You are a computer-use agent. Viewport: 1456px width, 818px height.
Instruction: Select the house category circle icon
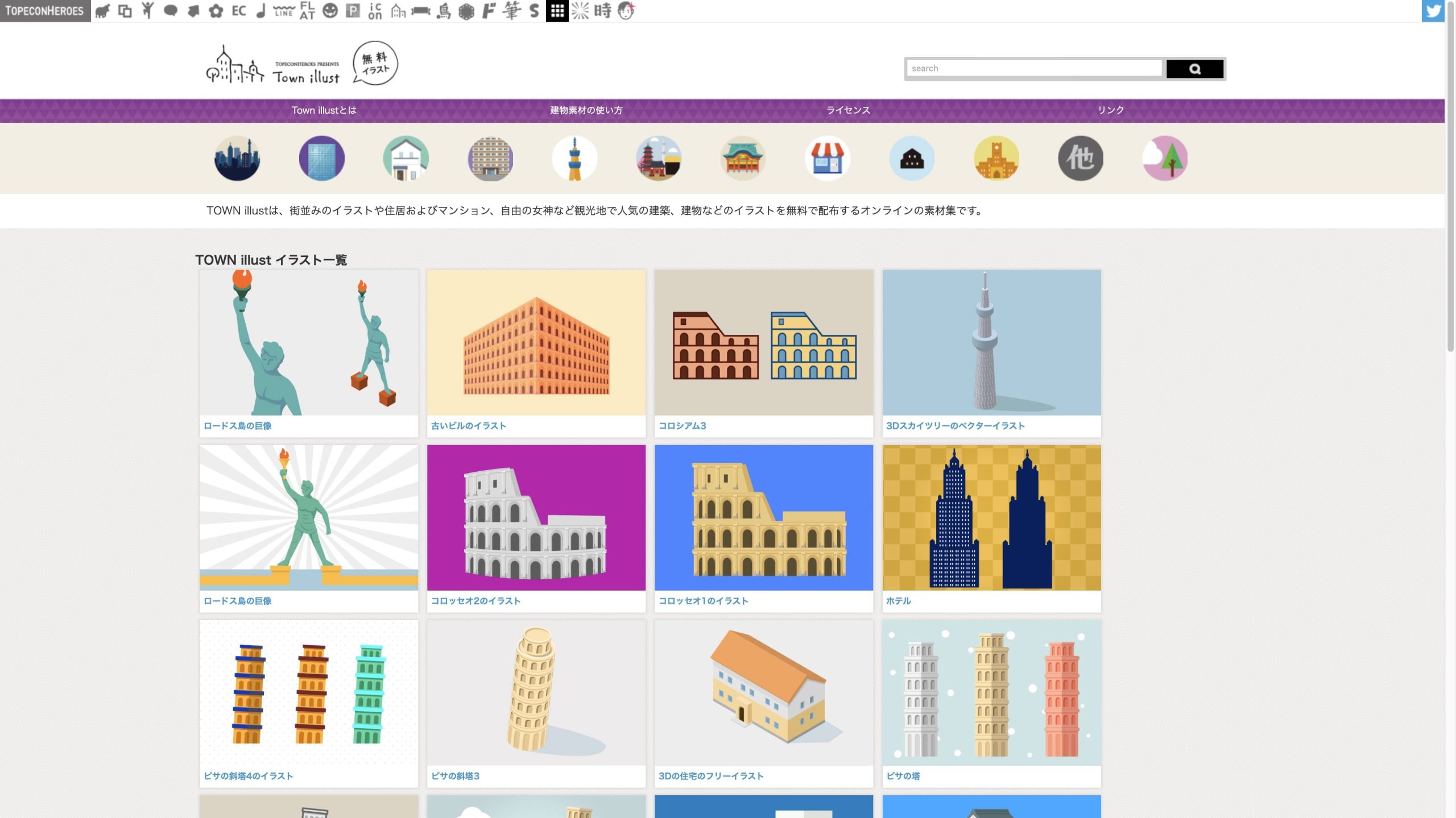tap(406, 158)
